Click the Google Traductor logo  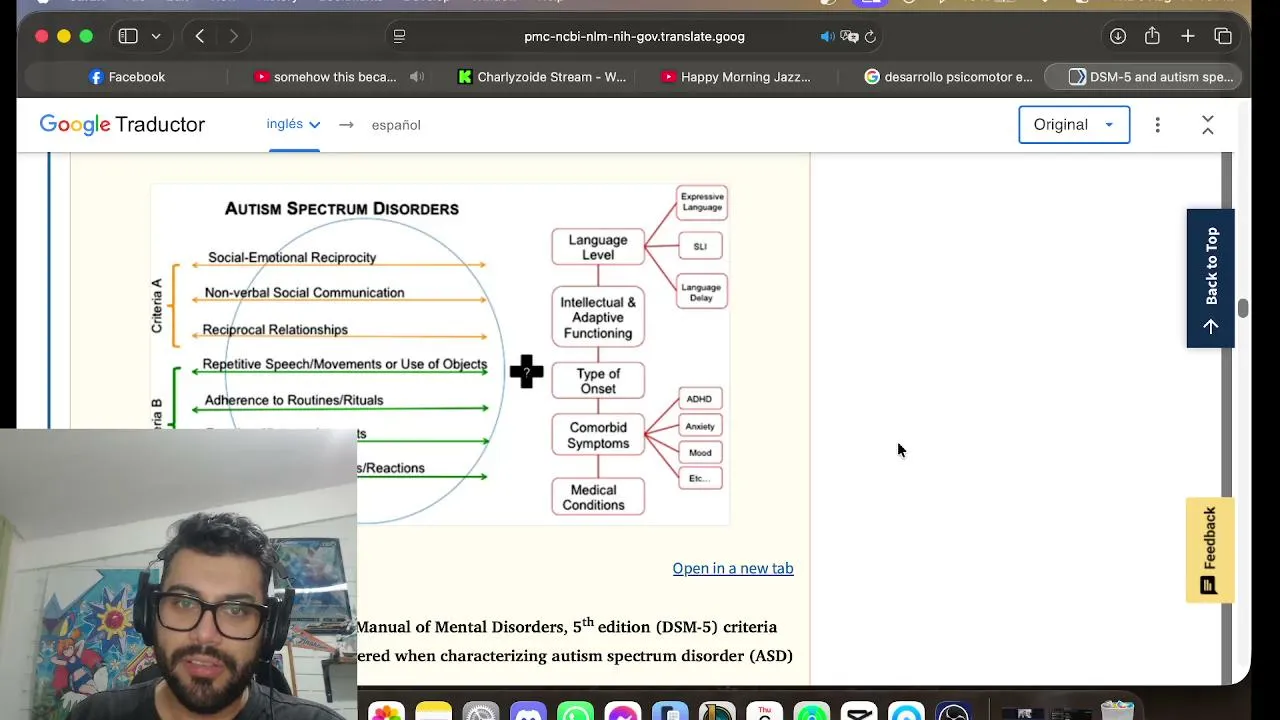pyautogui.click(x=122, y=125)
